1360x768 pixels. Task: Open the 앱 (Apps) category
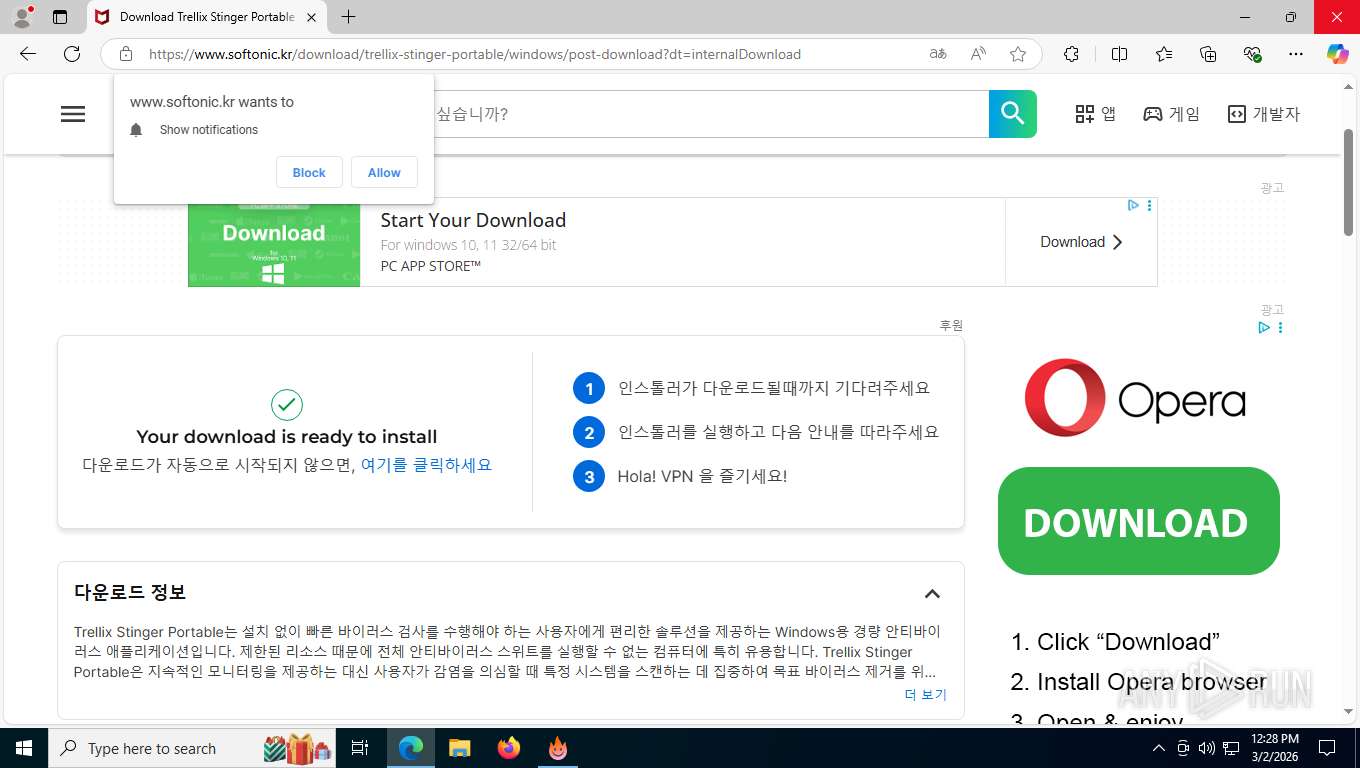[1095, 114]
